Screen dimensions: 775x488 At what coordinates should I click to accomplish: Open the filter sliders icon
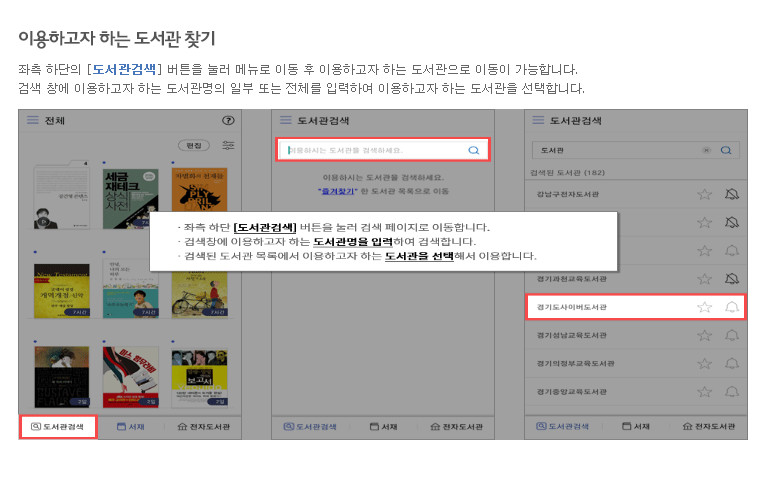[229, 145]
